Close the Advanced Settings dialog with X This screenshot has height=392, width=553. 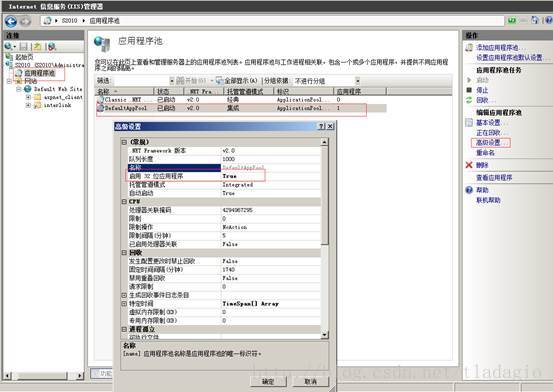tap(330, 126)
